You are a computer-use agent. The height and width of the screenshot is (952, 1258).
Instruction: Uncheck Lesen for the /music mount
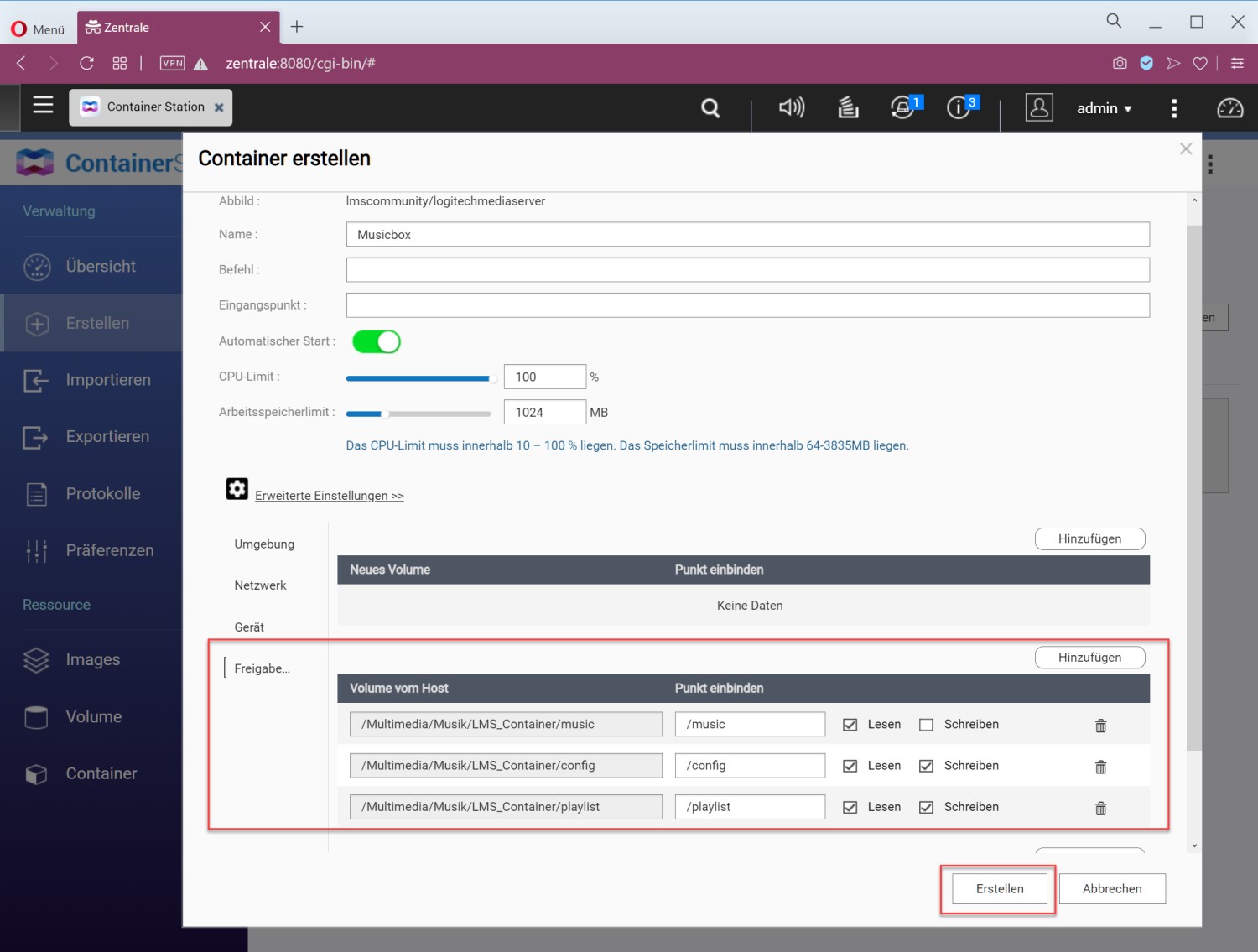[850, 725]
